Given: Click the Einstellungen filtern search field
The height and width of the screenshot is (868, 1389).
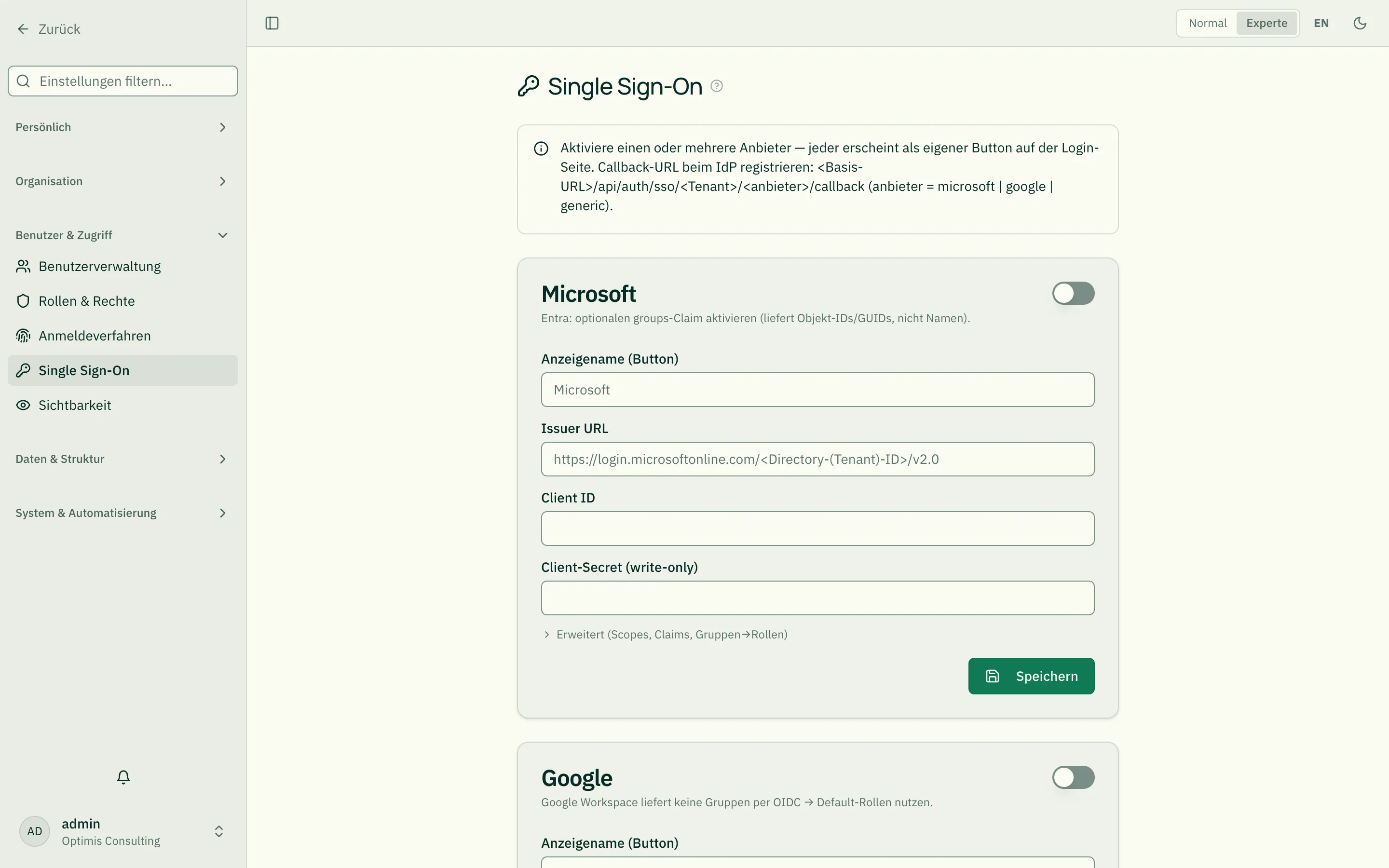Looking at the screenshot, I should click(123, 81).
